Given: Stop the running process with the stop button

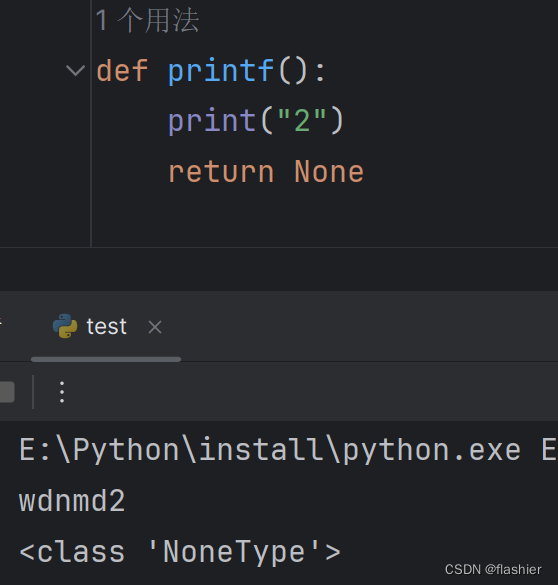Looking at the screenshot, I should [6, 392].
